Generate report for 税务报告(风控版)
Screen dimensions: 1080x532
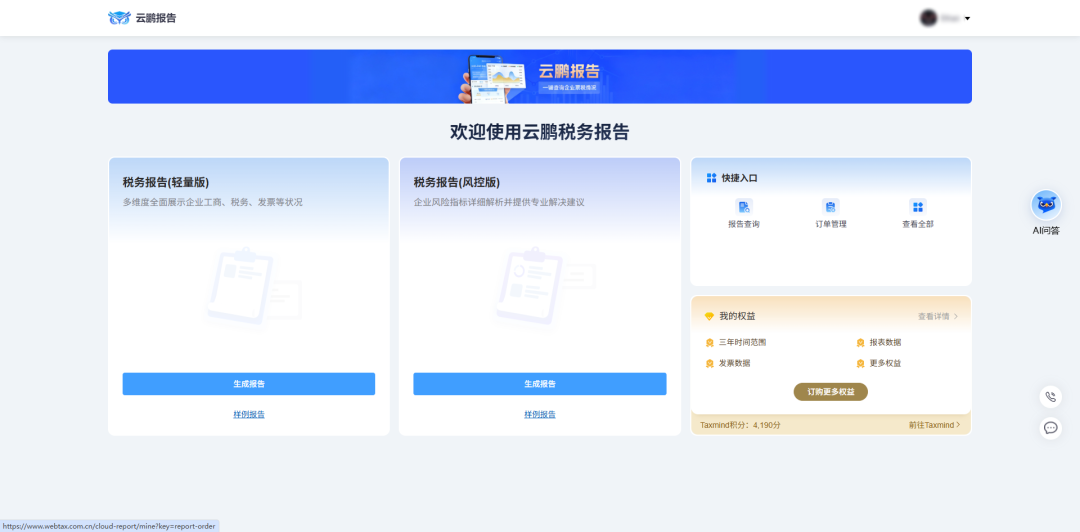pyautogui.click(x=539, y=384)
